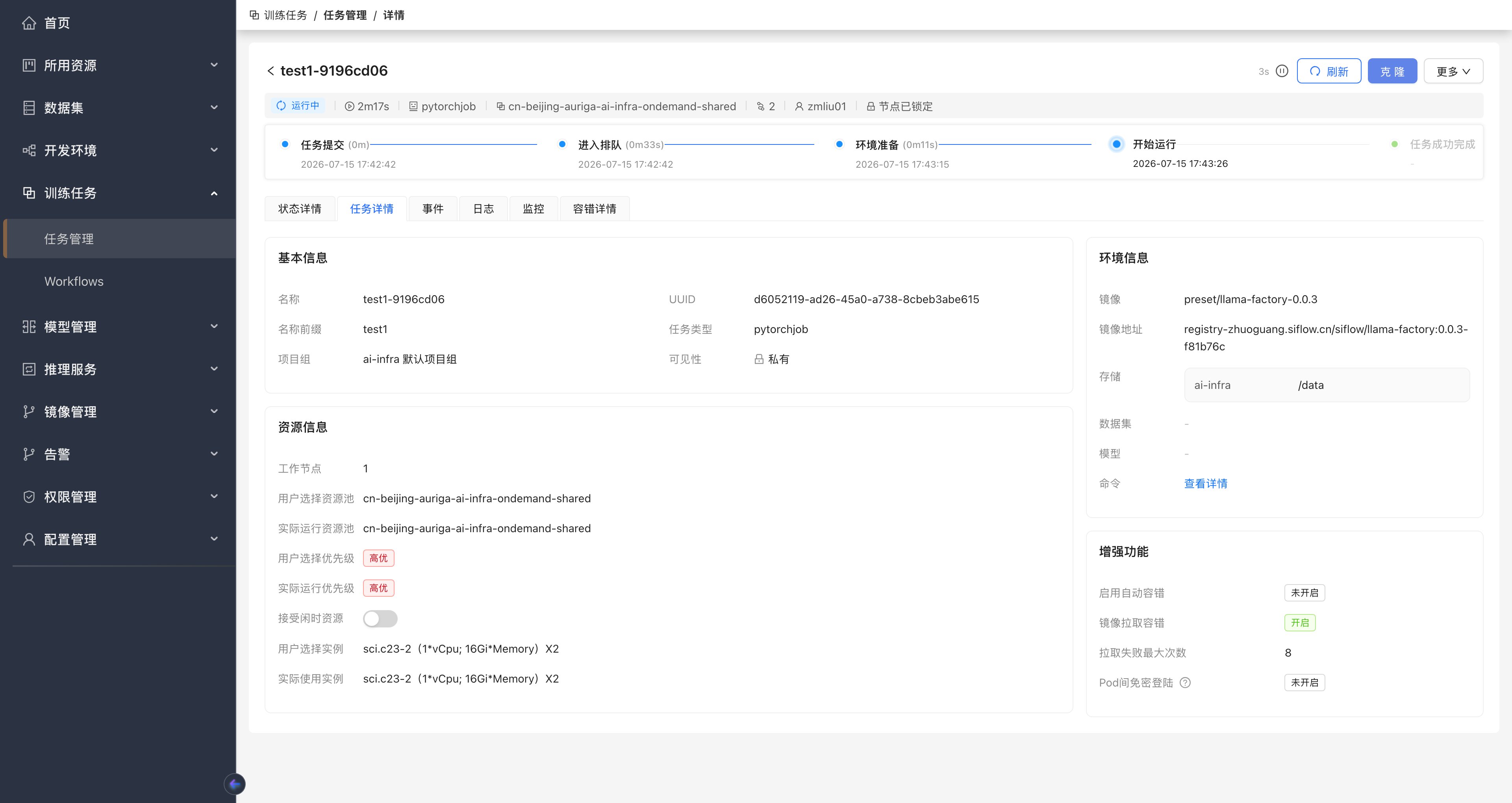
Task: Open Workflows in the sidebar
Action: click(120, 282)
